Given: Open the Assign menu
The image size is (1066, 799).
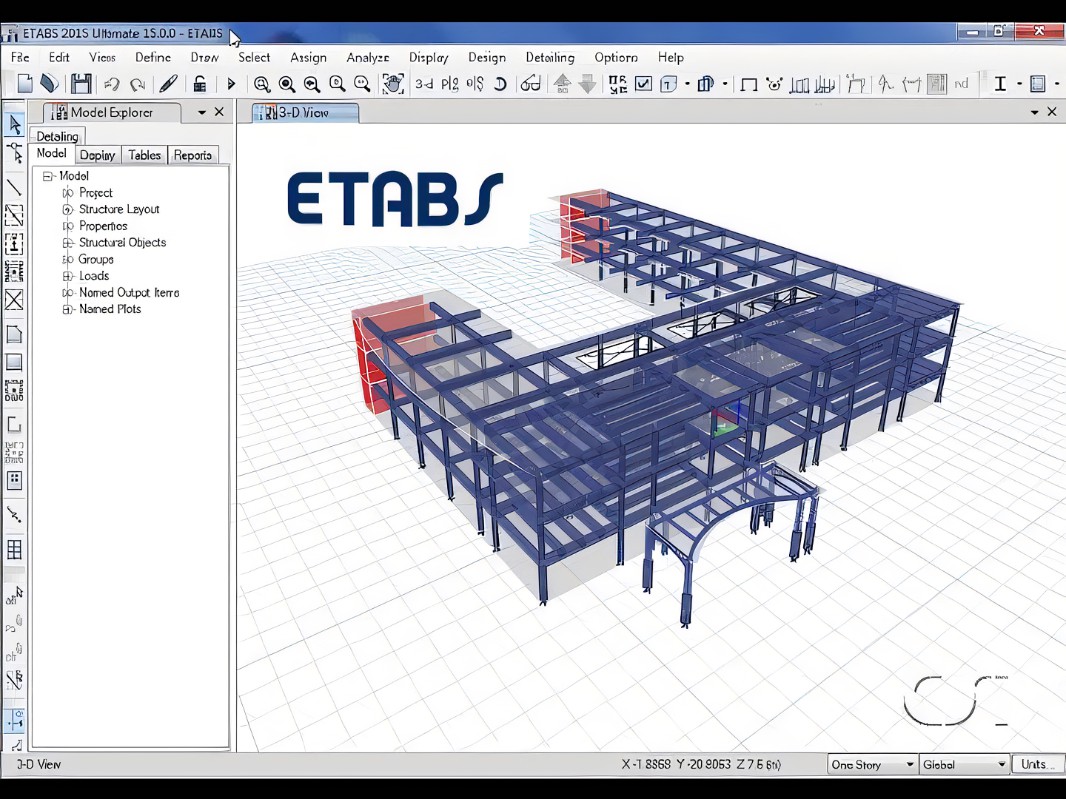Looking at the screenshot, I should click(309, 58).
